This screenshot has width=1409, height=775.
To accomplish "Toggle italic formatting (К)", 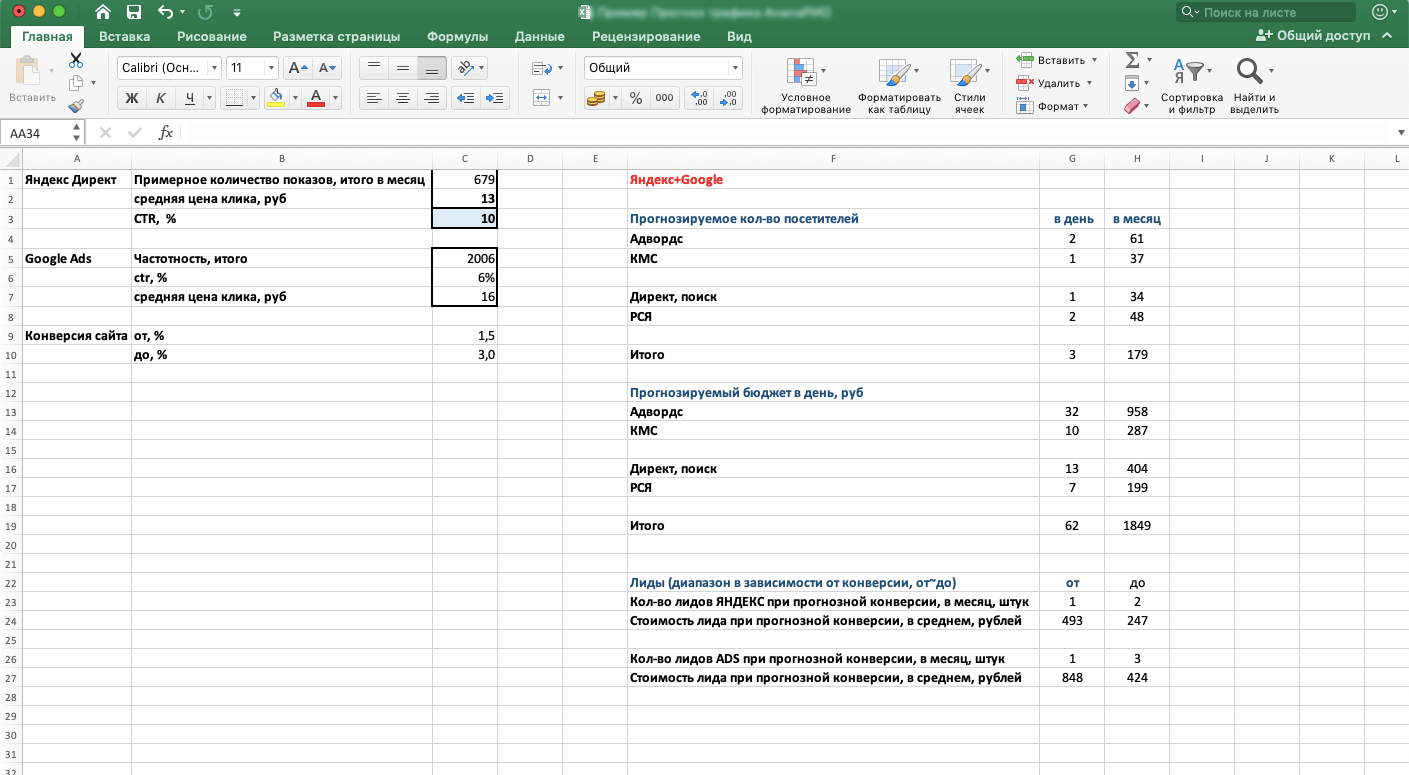I will (x=159, y=98).
